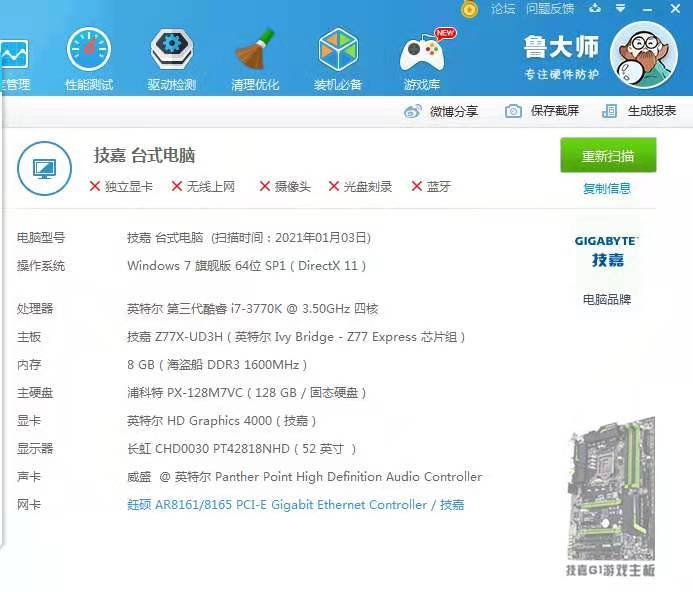Click 生成报表 to generate report
The height and width of the screenshot is (592, 693).
tap(639, 111)
